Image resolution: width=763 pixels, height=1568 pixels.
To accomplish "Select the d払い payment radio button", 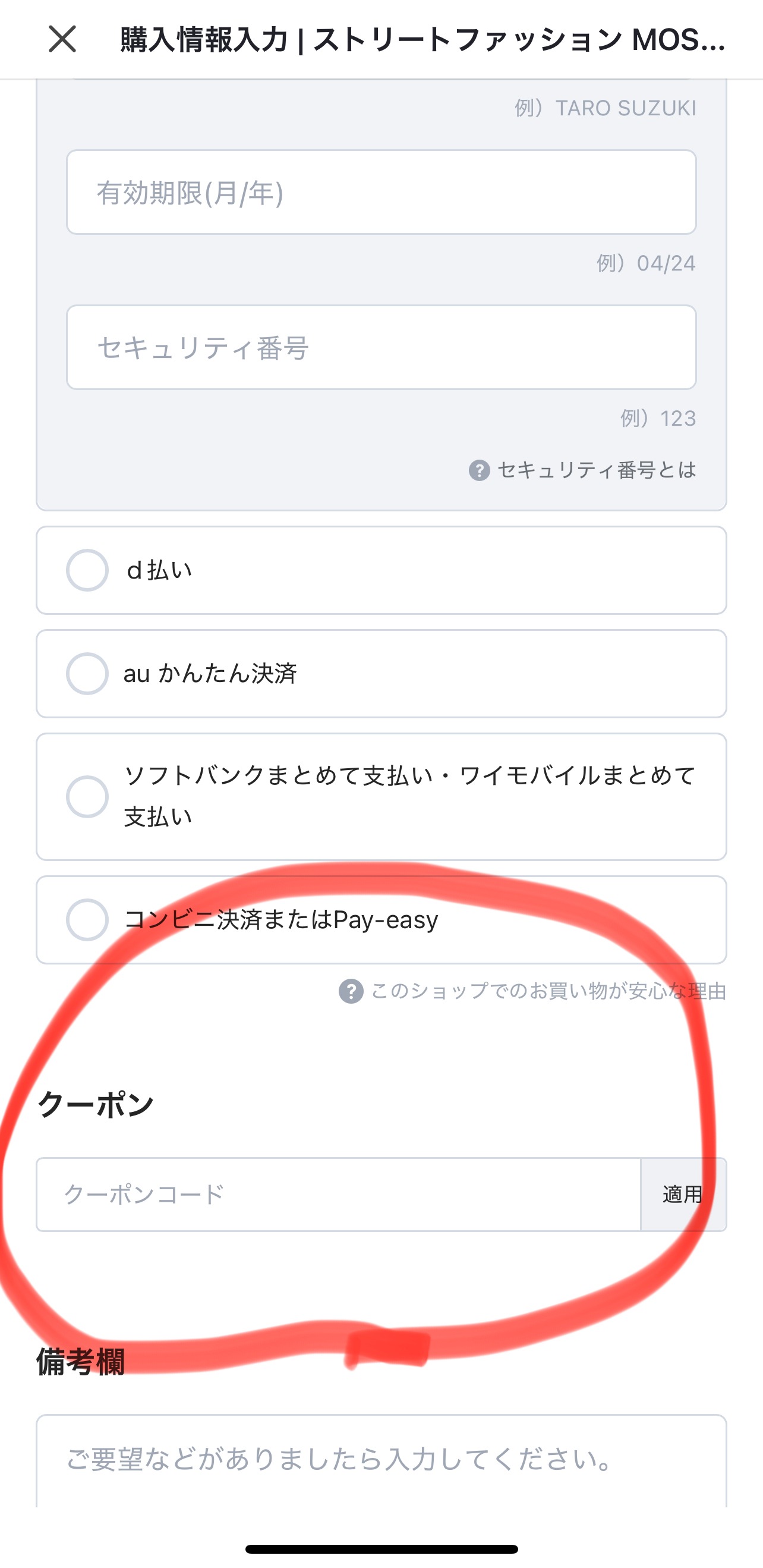I will click(87, 570).
